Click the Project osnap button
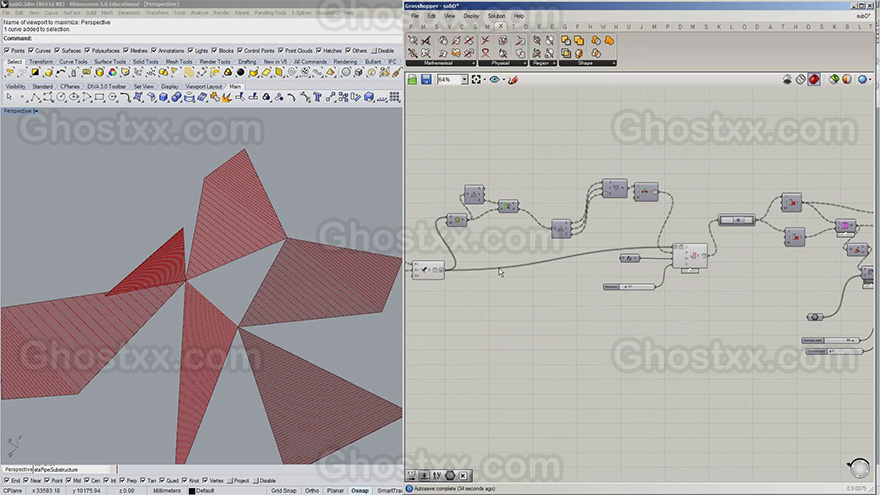880x495 pixels. tap(238, 480)
